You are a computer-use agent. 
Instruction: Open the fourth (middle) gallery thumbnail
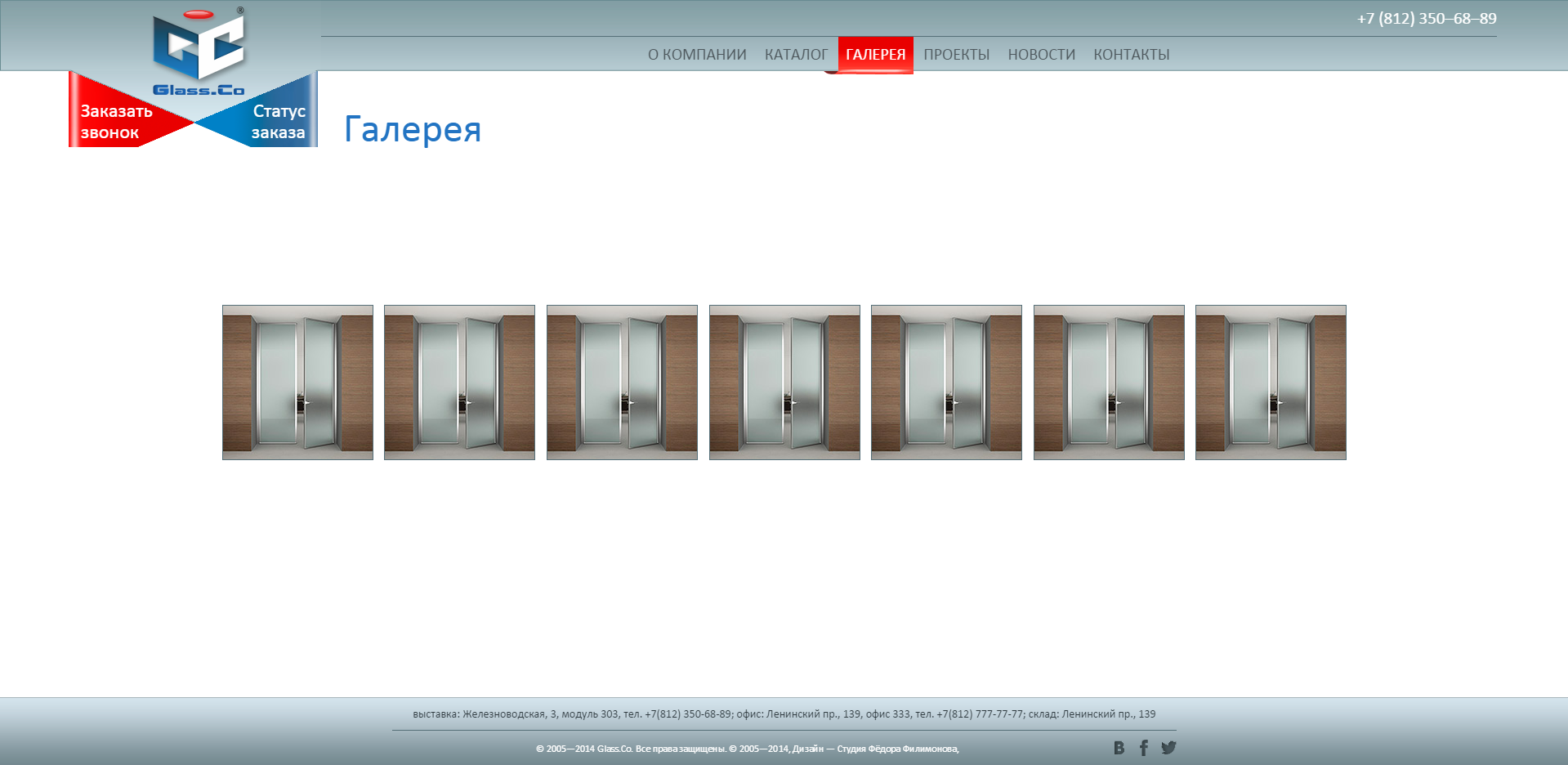coord(784,382)
